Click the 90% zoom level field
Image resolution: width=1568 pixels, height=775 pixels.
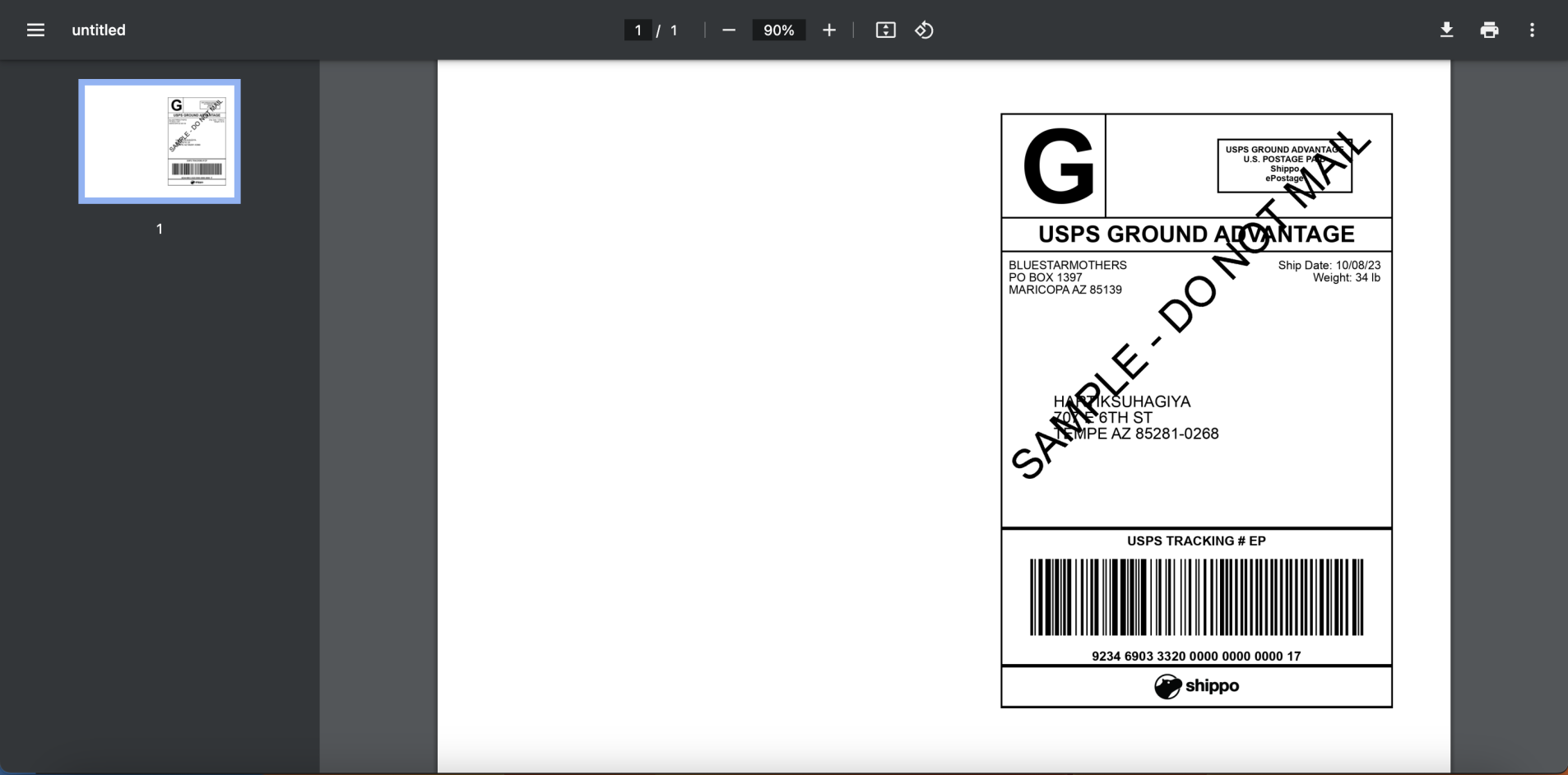point(778,30)
